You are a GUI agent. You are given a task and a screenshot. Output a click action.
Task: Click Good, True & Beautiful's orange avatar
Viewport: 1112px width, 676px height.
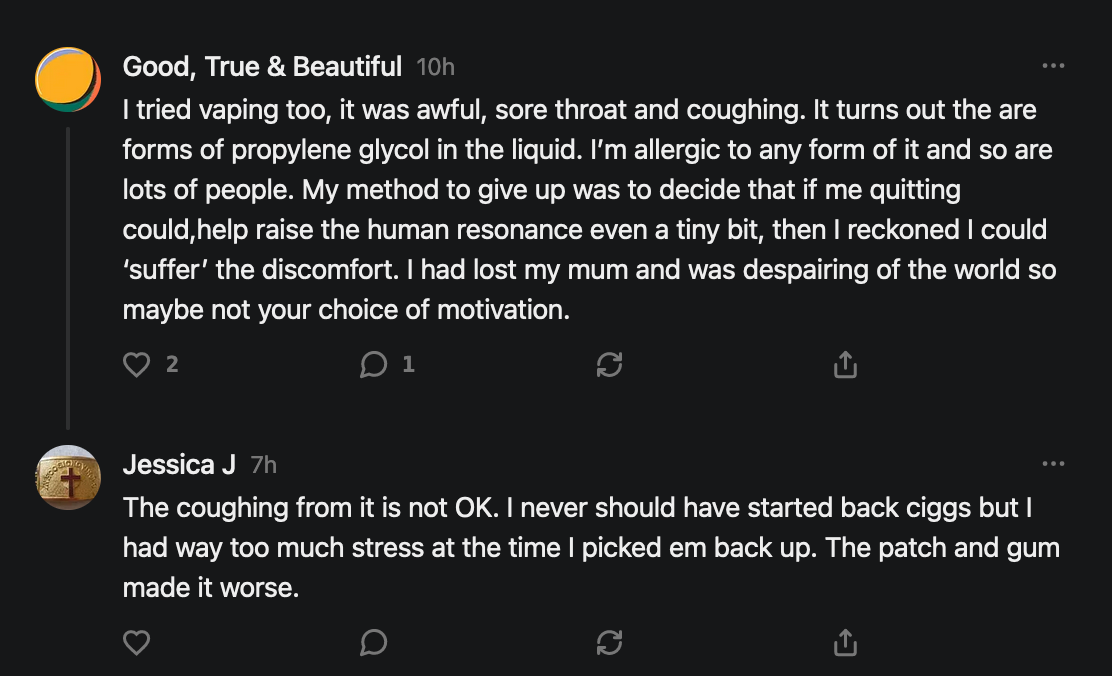point(68,79)
